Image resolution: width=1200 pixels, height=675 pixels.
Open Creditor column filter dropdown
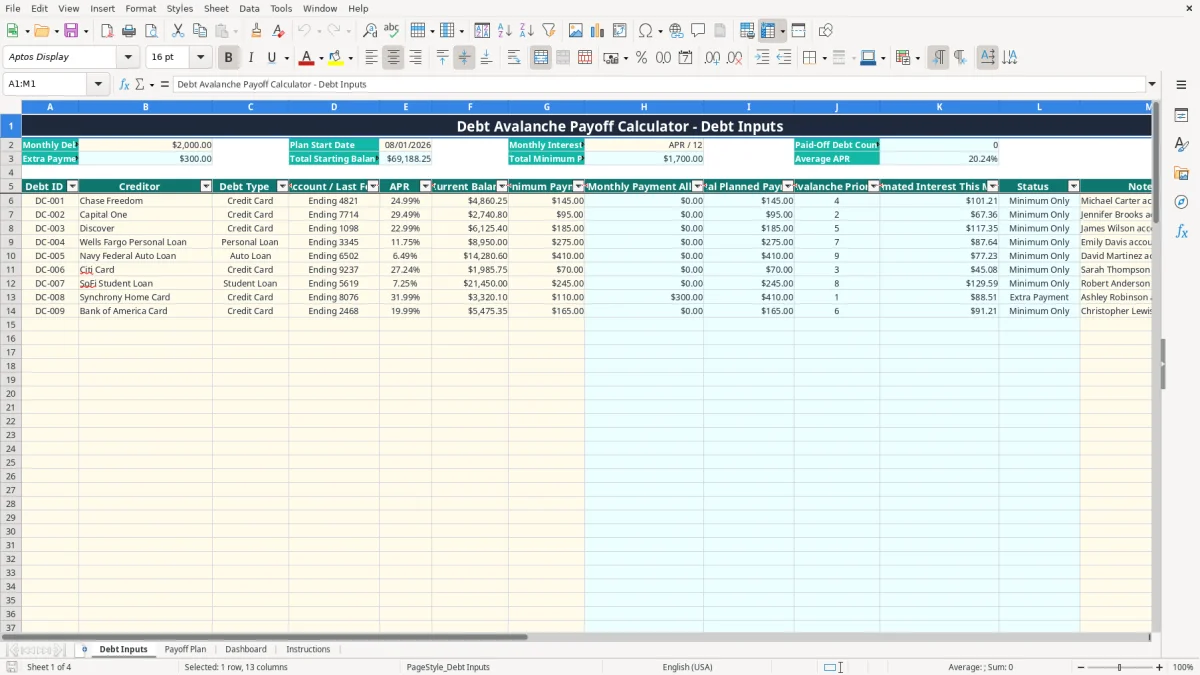(x=206, y=186)
